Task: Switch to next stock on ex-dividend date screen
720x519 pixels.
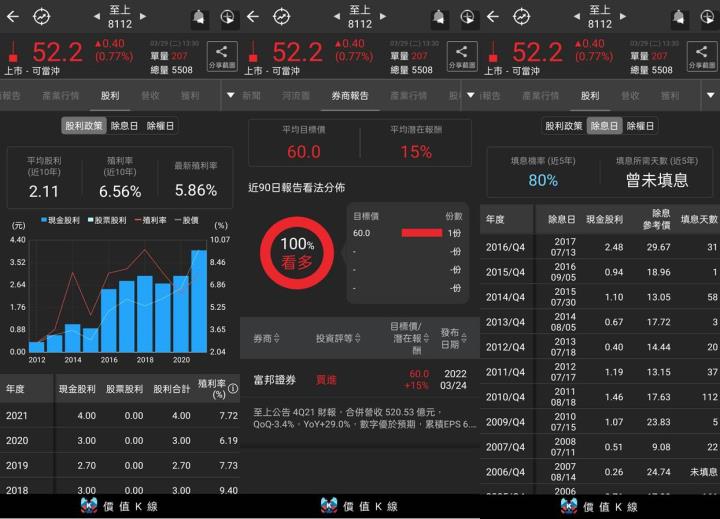Action: pos(623,16)
